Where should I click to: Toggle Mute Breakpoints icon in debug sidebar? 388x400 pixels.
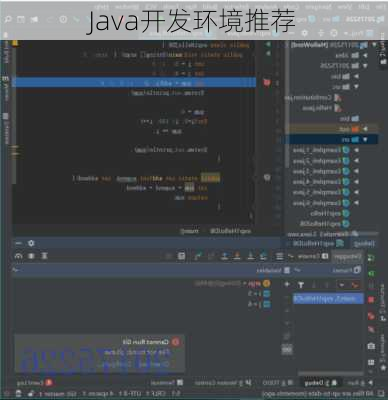tap(371, 330)
